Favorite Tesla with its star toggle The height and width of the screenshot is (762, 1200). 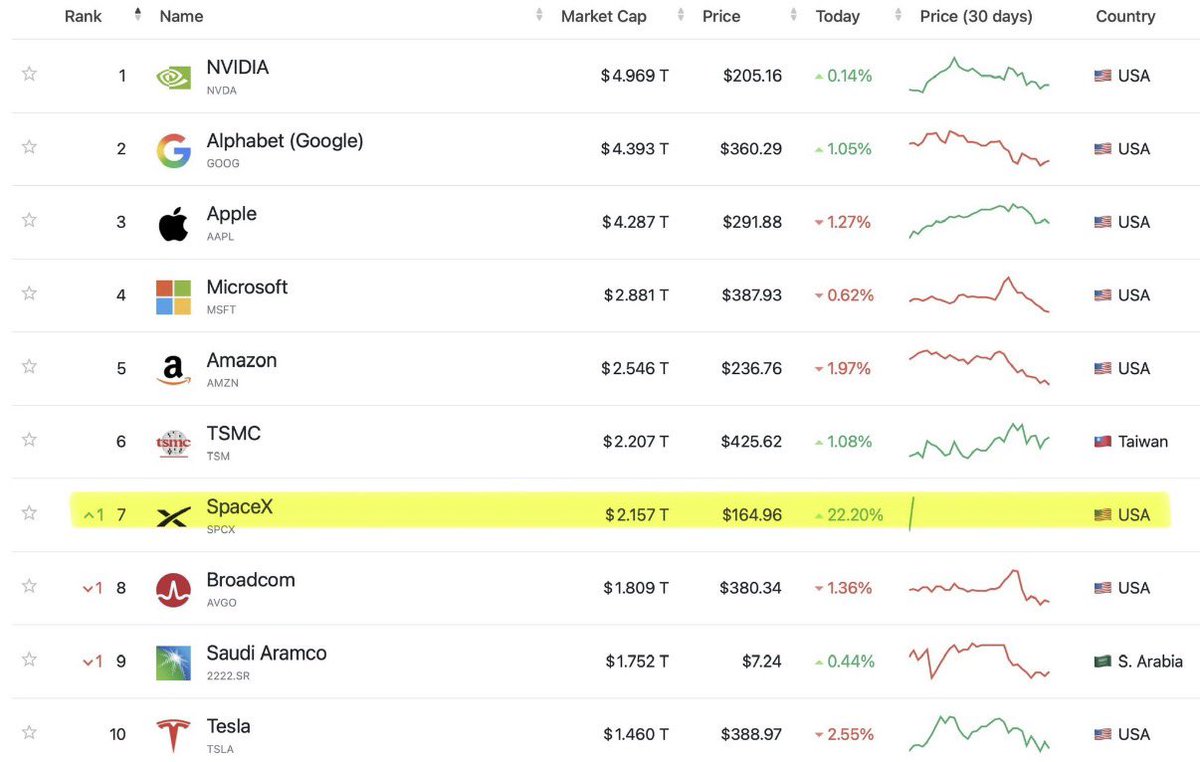(x=29, y=732)
